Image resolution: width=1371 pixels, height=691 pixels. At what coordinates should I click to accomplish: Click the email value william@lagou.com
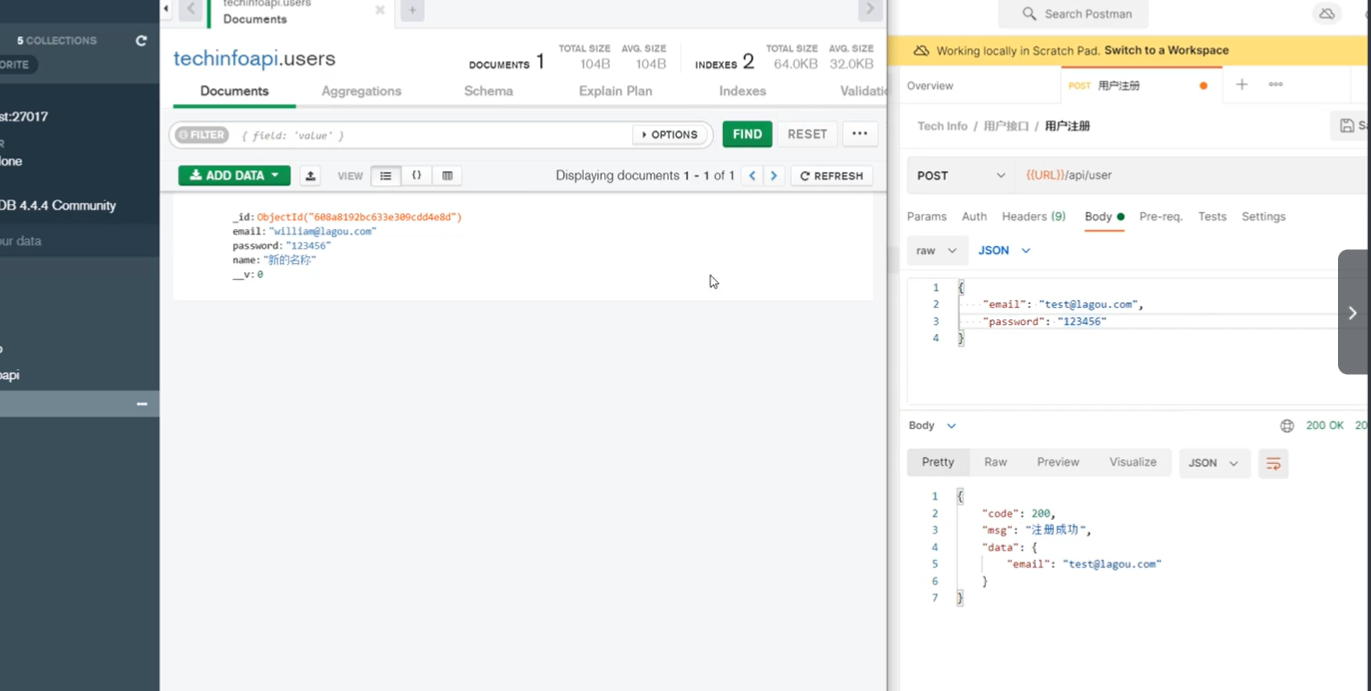point(322,231)
